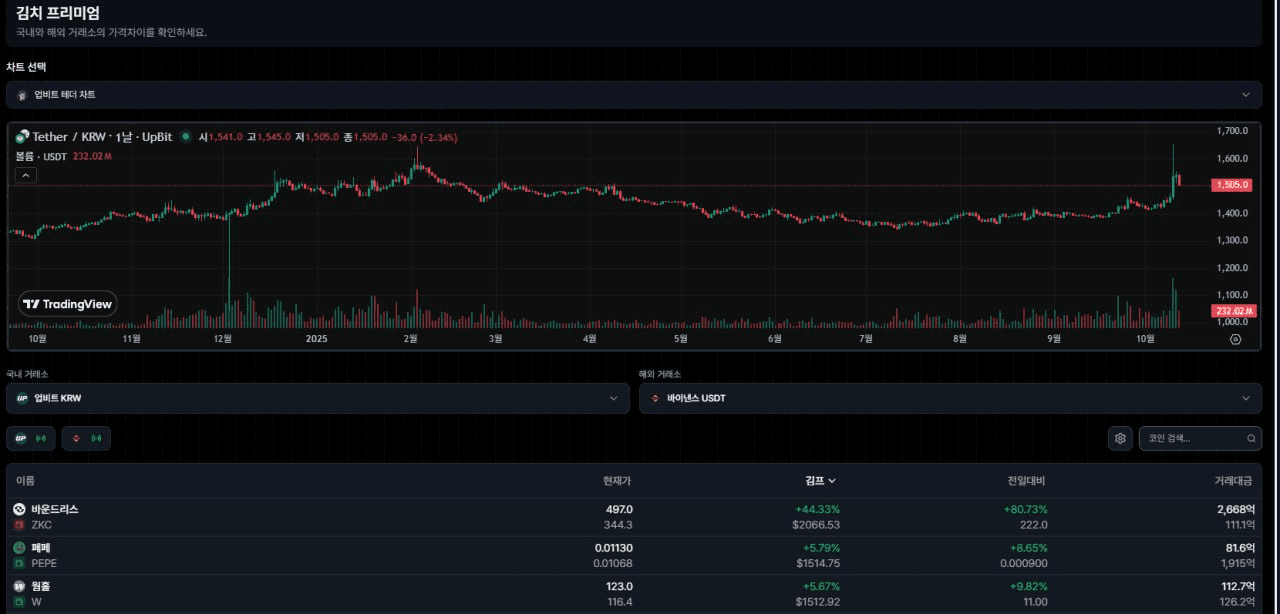Screen dimensions: 1280x614
Task: Click into the 코인 검색 search field
Action: pos(1192,438)
